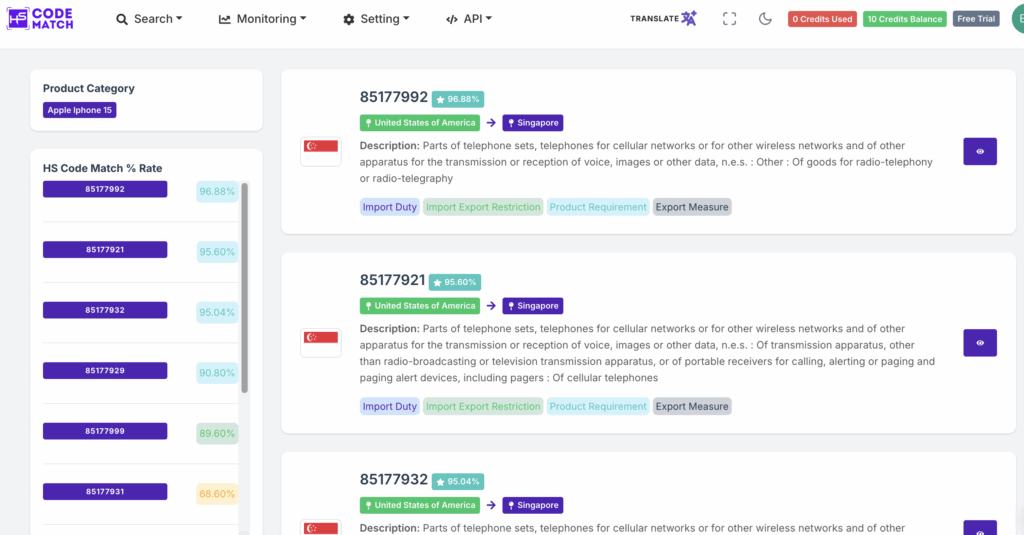Click the 96.88% star rating badge
Screen dimensions: 1024x535
458,99
